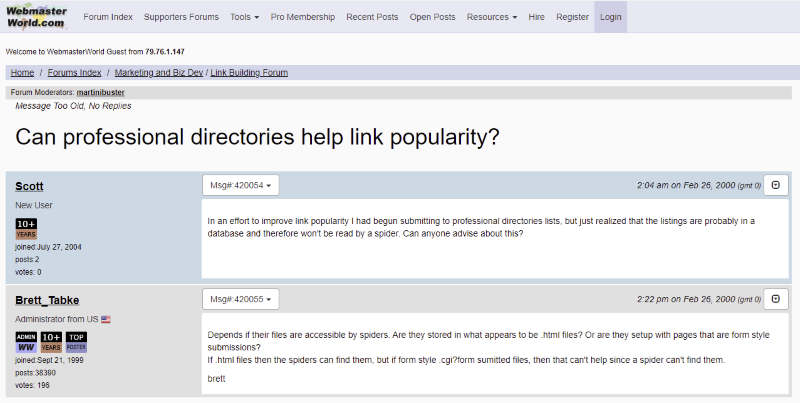800x403 pixels.
Task: View Recent Posts
Action: [x=372, y=17]
